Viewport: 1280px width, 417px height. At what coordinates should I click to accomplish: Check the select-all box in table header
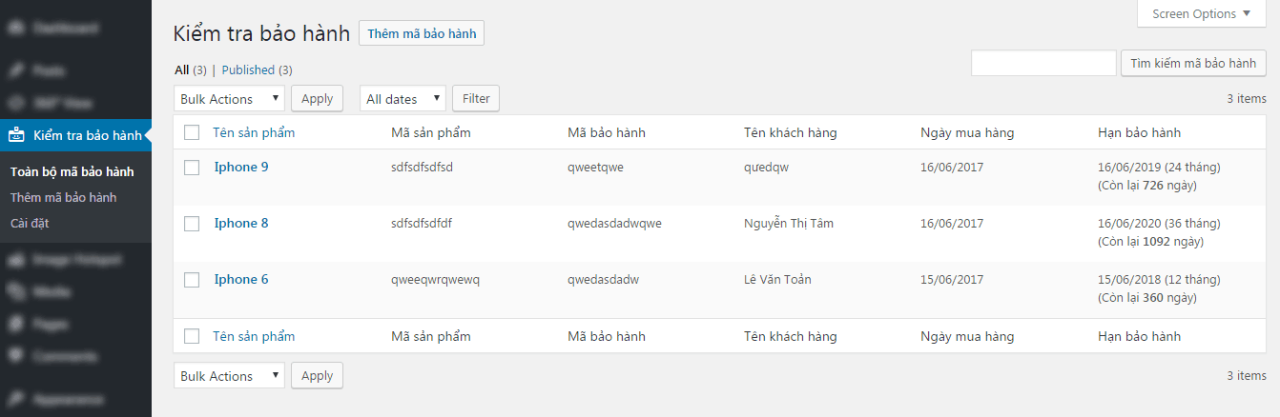click(192, 133)
